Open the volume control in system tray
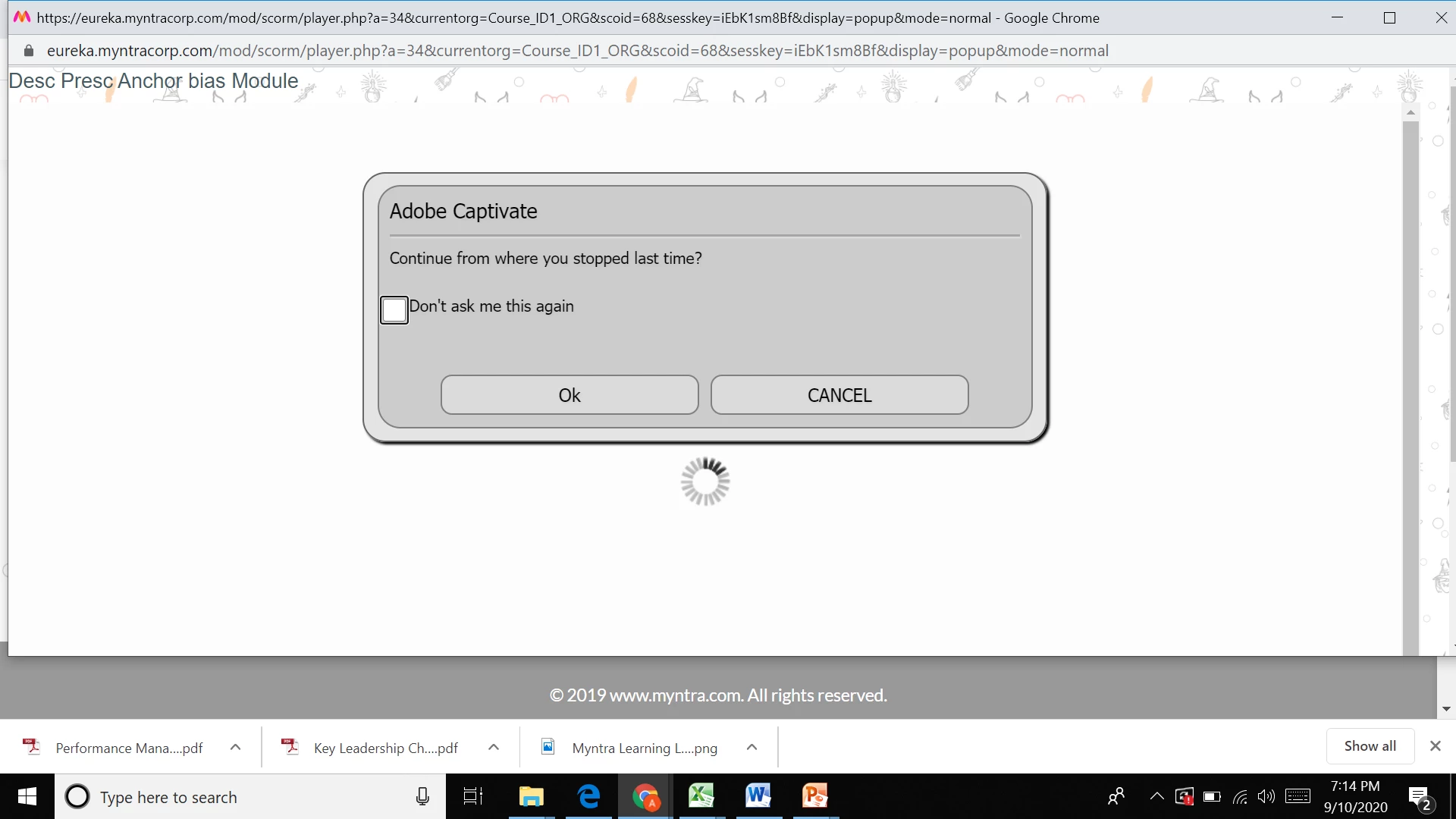This screenshot has width=1456, height=819. coord(1266,796)
